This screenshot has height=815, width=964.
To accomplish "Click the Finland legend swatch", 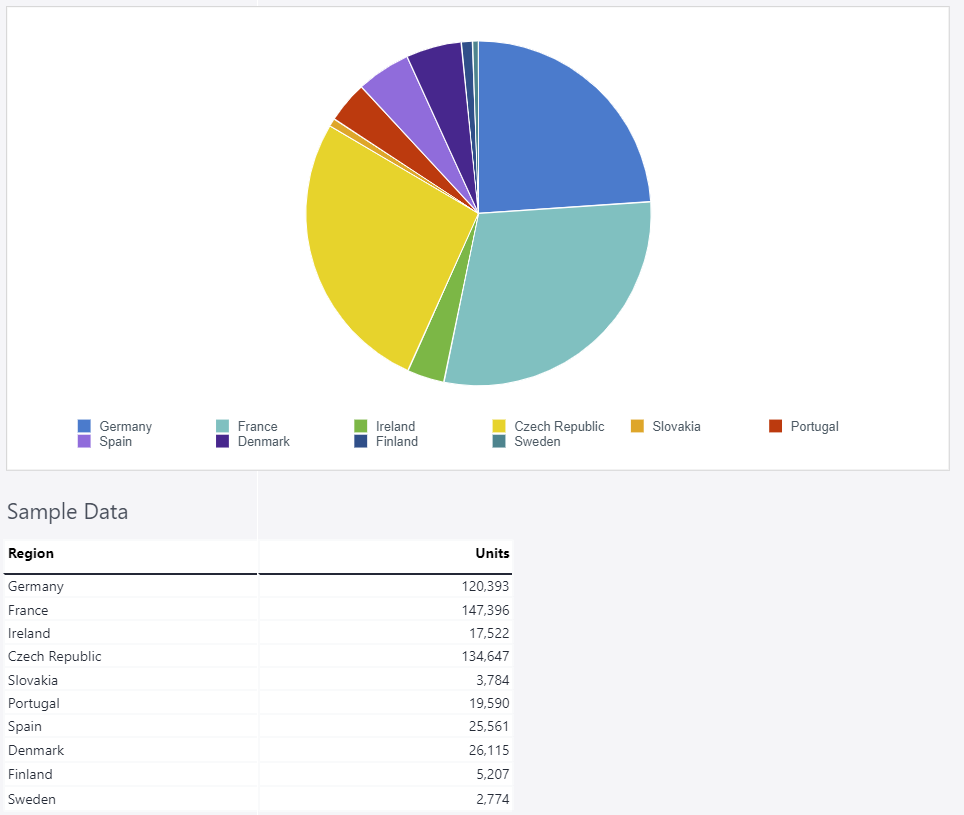I will [361, 441].
